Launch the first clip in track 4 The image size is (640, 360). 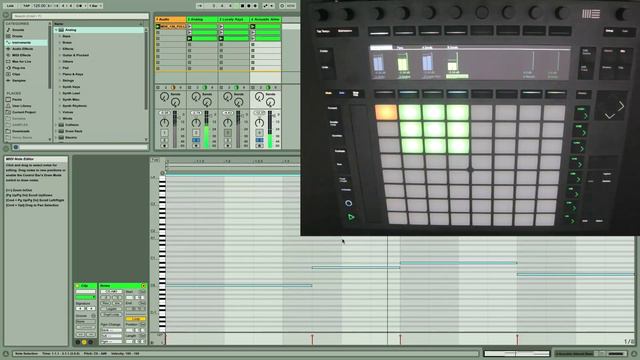pos(253,27)
